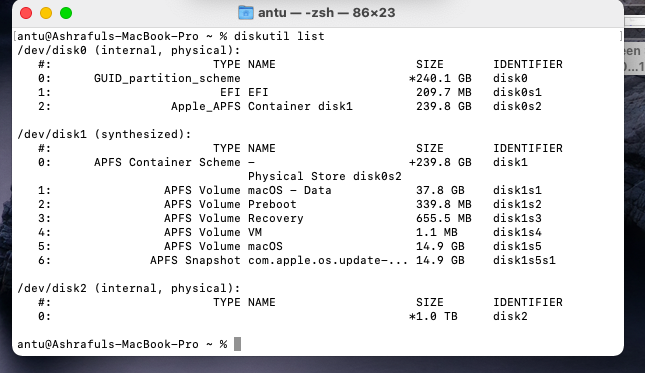Select the /dev/disk1 (synthesized) heading
645x373 pixels.
coord(104,134)
